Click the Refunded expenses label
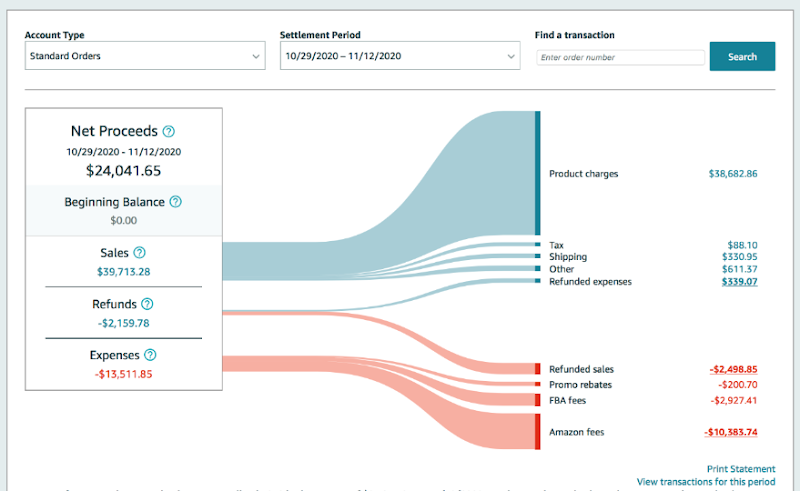 590,282
